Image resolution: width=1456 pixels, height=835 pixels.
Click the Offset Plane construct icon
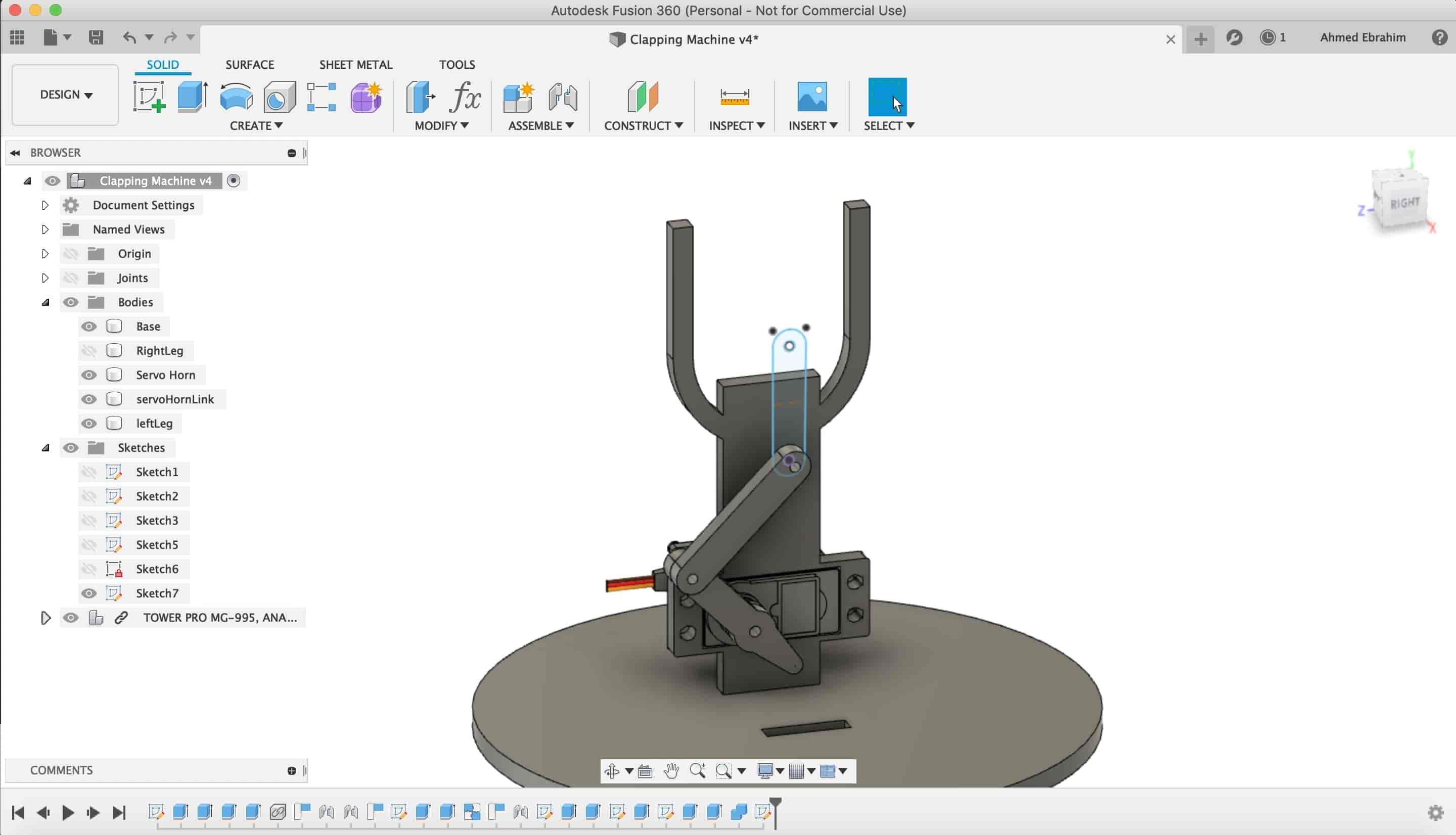(x=643, y=97)
